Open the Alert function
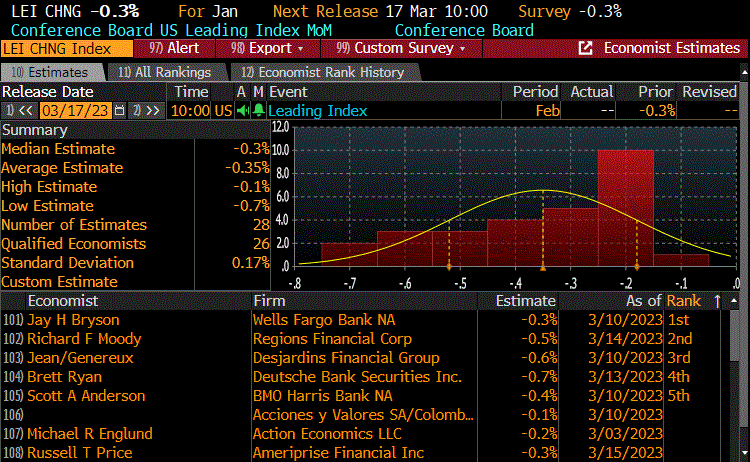 174,48
